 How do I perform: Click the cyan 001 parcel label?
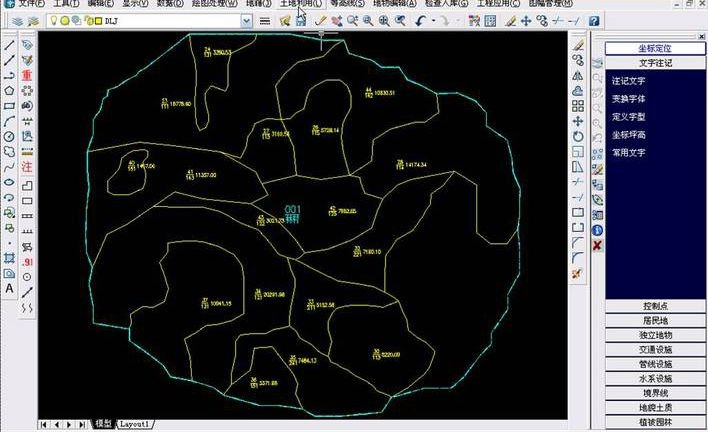click(293, 209)
